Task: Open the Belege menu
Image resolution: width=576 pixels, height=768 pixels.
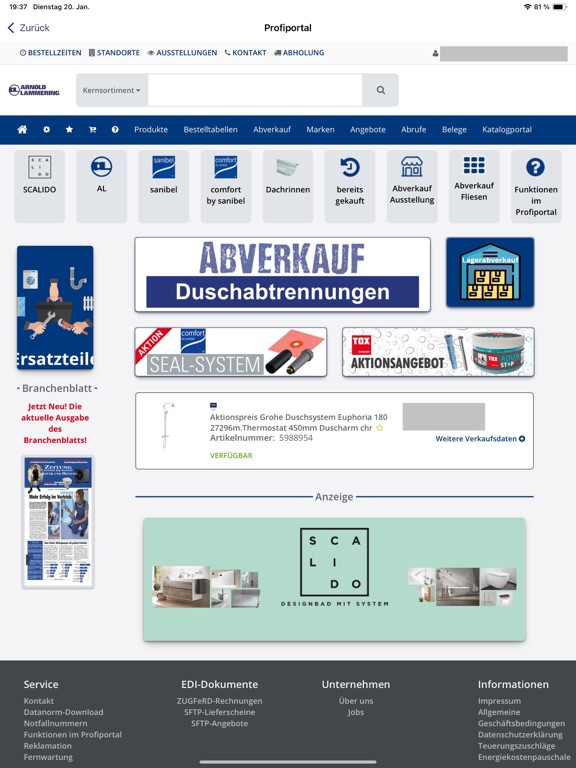Action: [454, 130]
